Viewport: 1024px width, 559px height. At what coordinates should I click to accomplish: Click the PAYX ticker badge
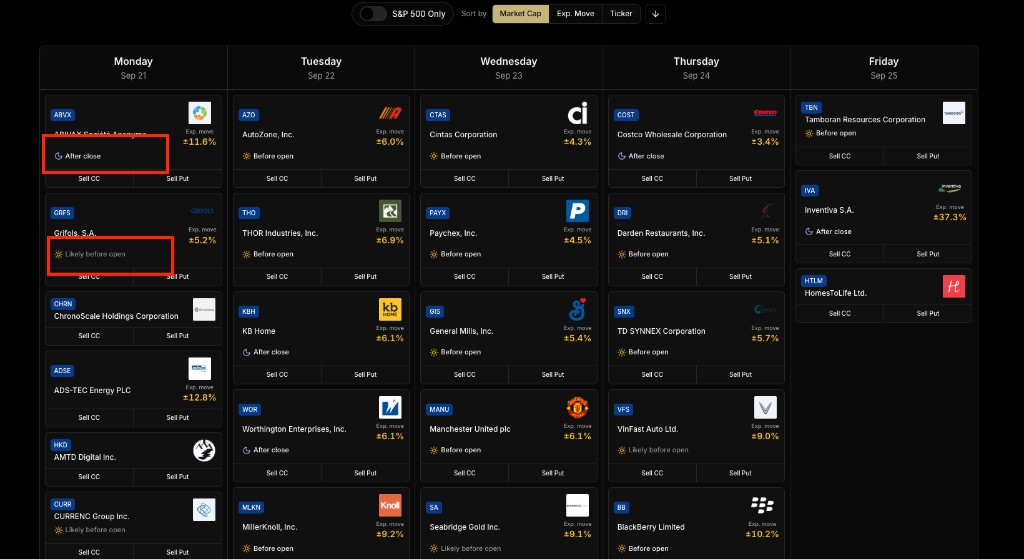[438, 213]
